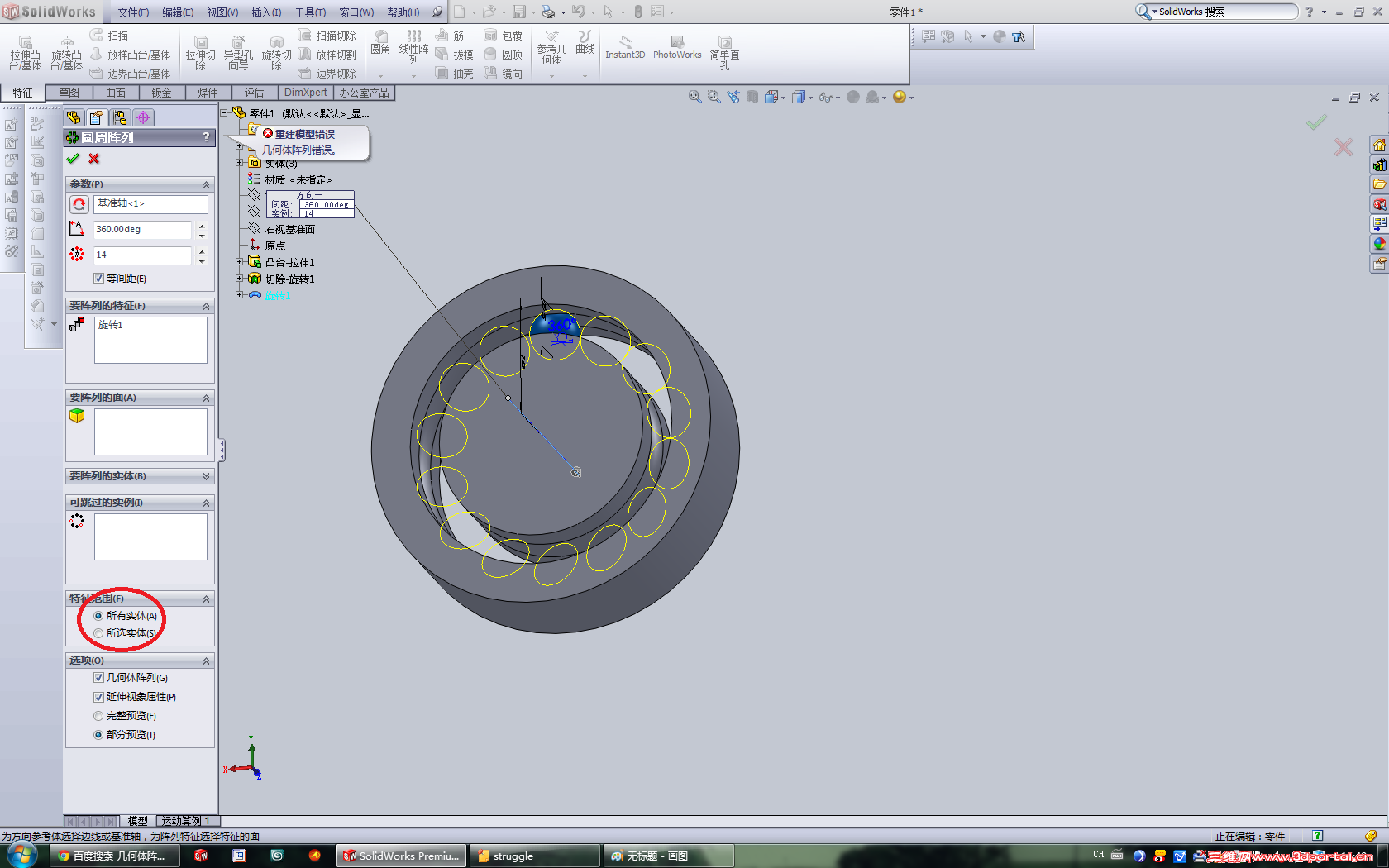Expand the 切除-旋转1 feature tree node
The image size is (1389, 868).
(240, 279)
